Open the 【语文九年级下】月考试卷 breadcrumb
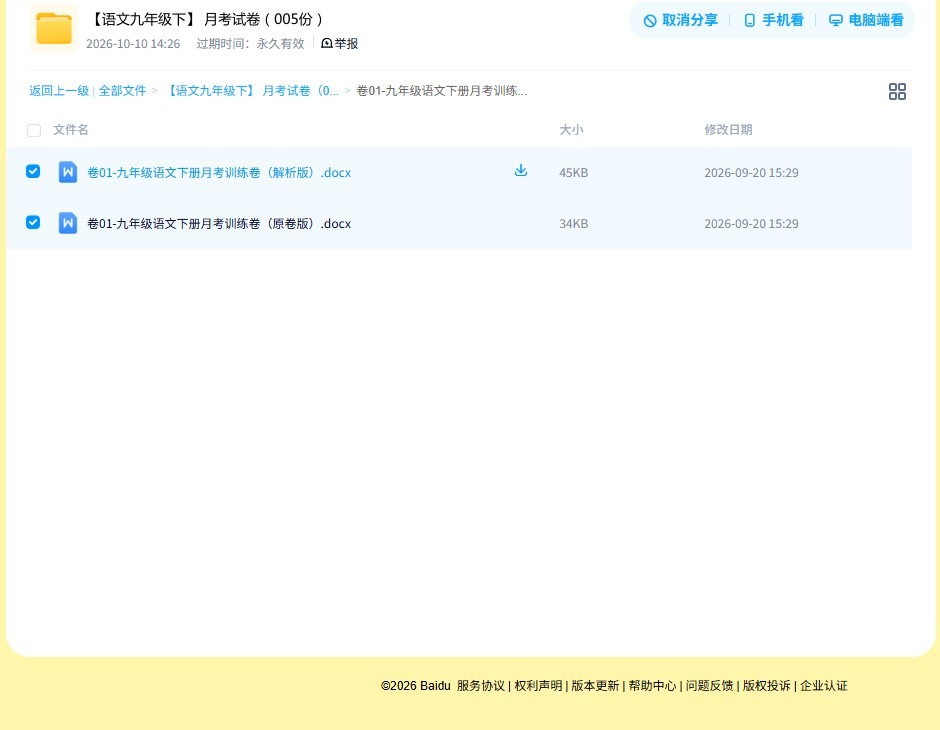Viewport: 940px width, 730px height. pos(252,91)
